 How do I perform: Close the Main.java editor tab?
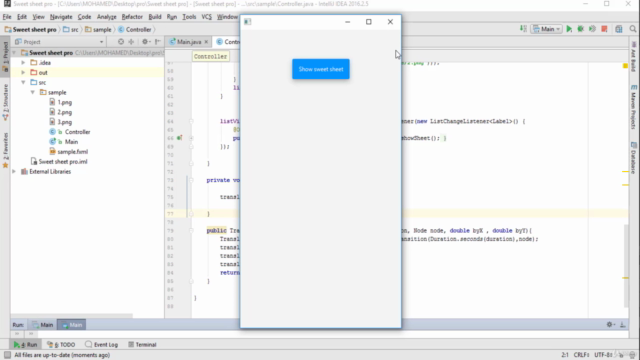point(206,42)
